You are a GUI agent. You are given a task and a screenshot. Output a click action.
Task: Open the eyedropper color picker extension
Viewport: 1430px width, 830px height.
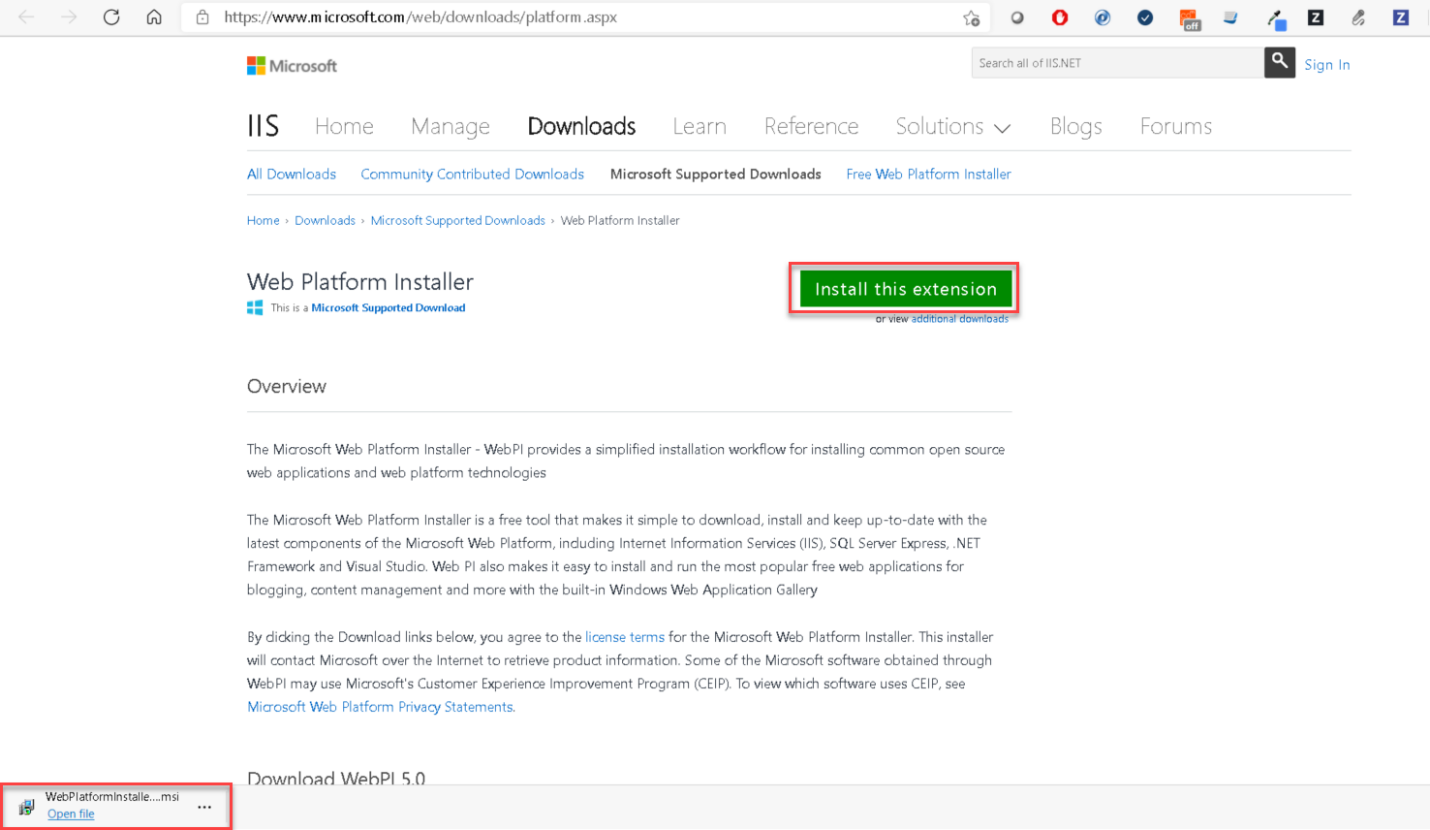click(1276, 18)
